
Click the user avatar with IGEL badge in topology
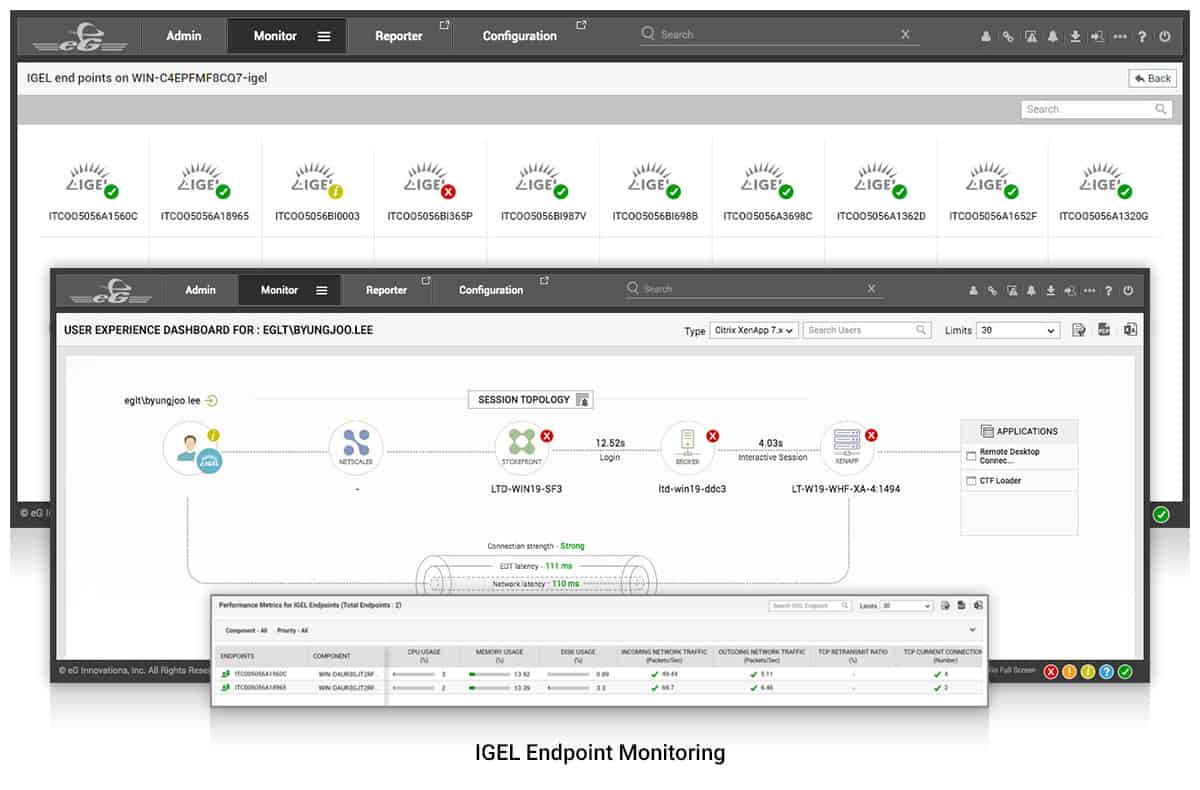tap(192, 449)
